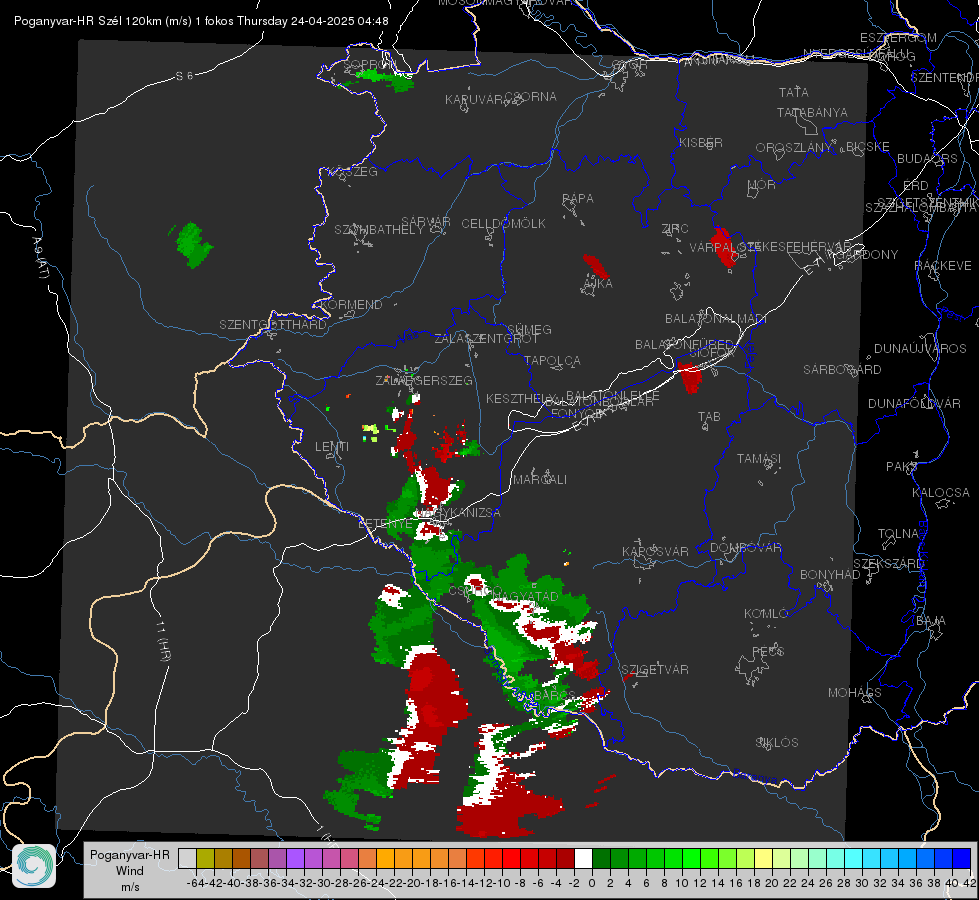This screenshot has height=900, width=979.
Task: Click the RÁCKEVE town label
Action: pos(943,266)
